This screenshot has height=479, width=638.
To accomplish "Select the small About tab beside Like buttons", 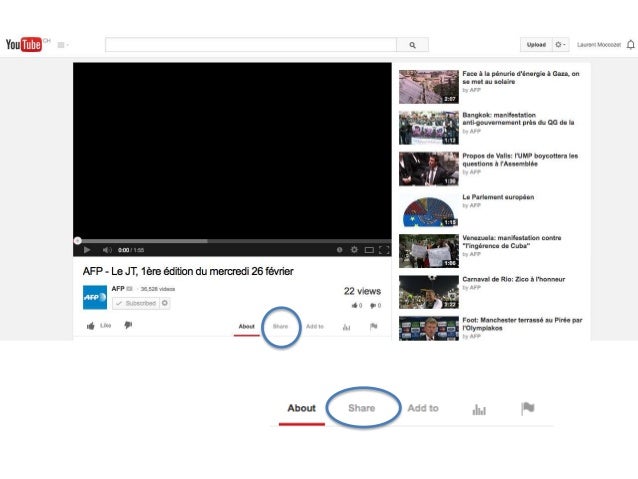I will coord(247,326).
